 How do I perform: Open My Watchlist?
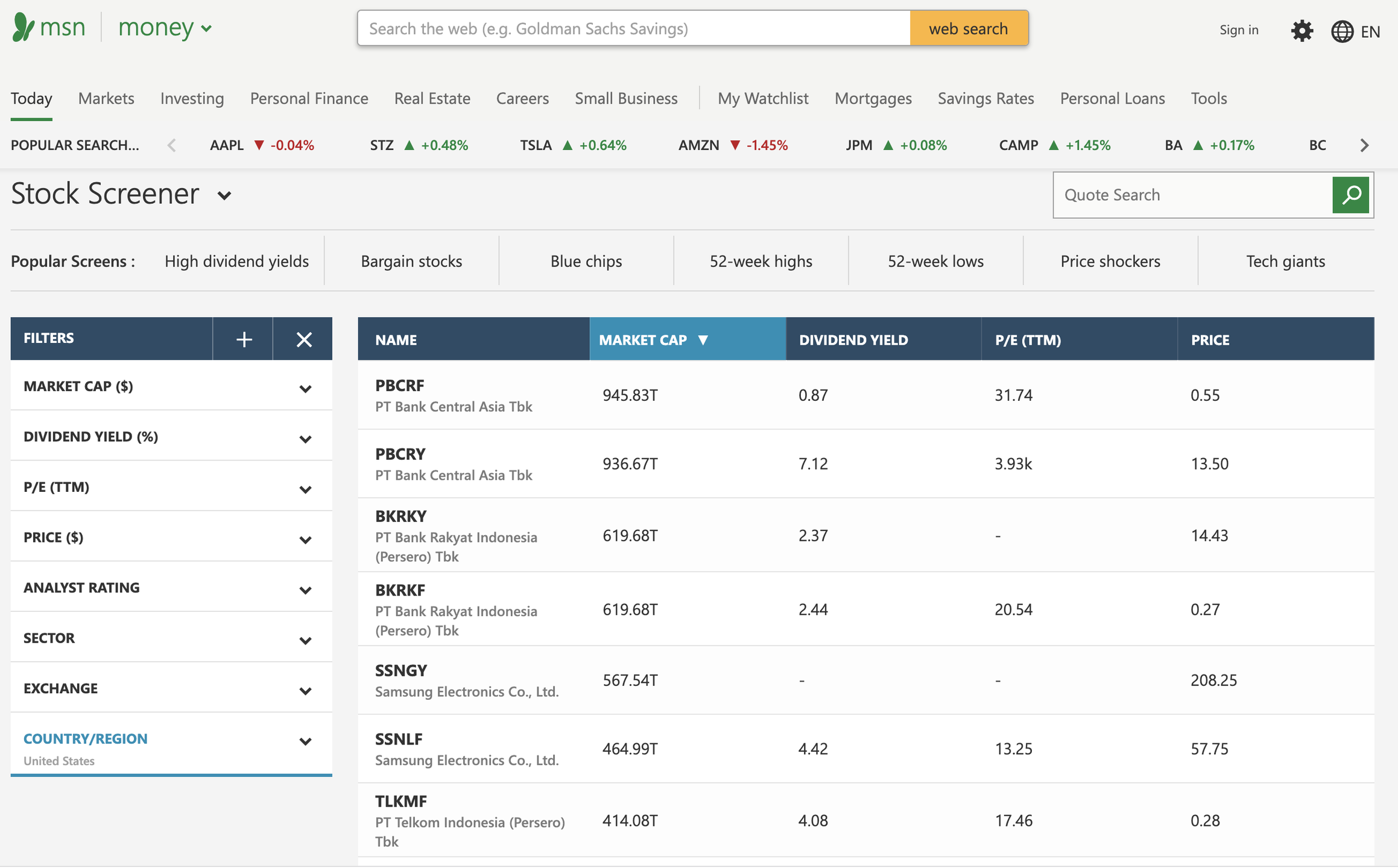point(762,98)
